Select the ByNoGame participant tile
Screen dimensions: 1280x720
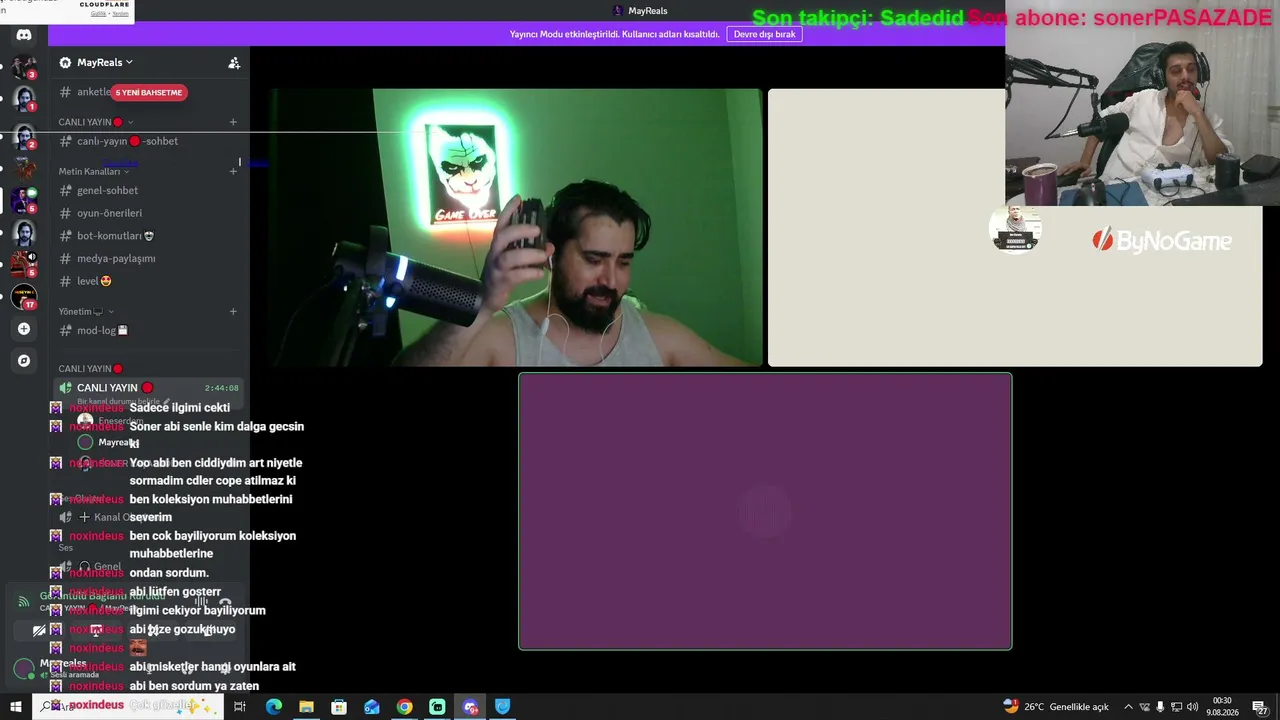point(1015,227)
